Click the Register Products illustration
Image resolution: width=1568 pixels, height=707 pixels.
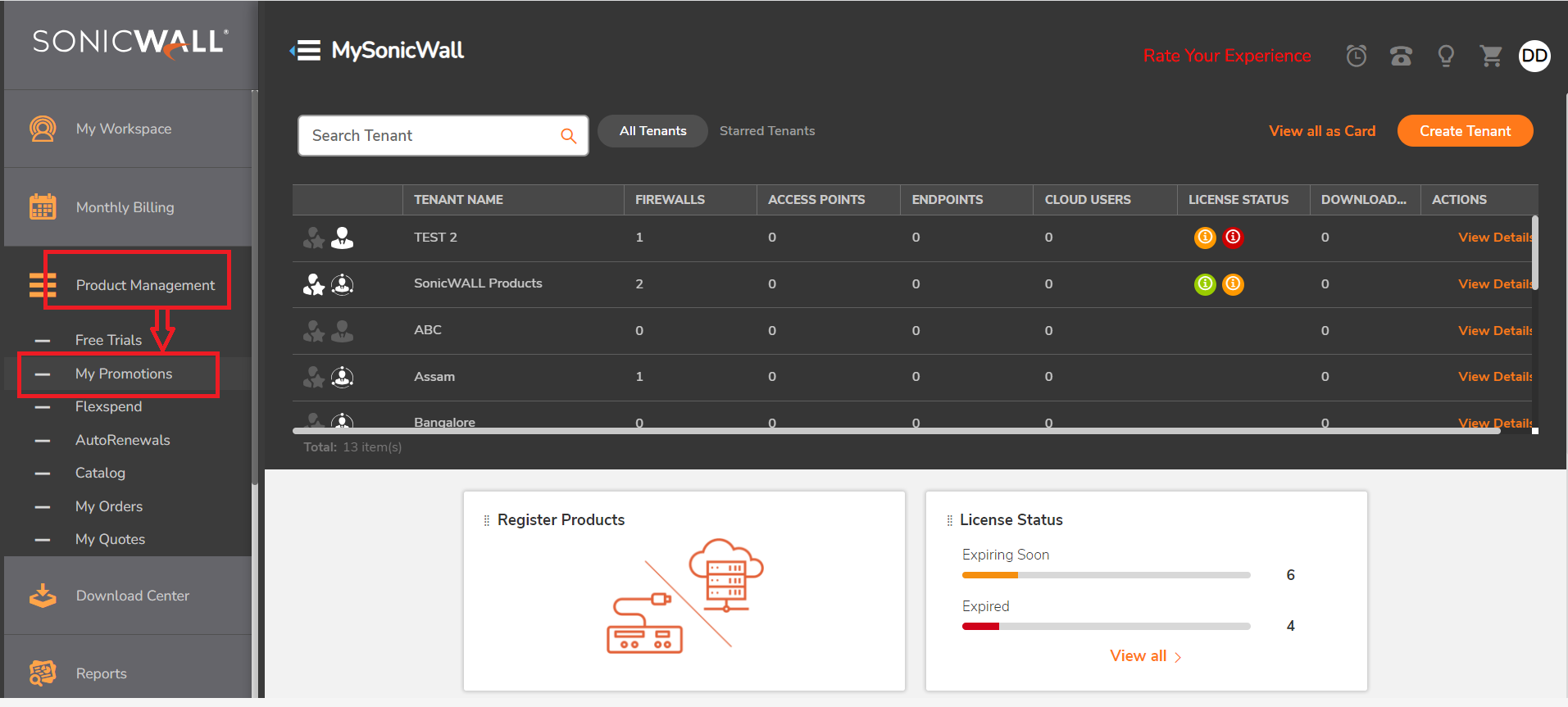pyautogui.click(x=685, y=596)
